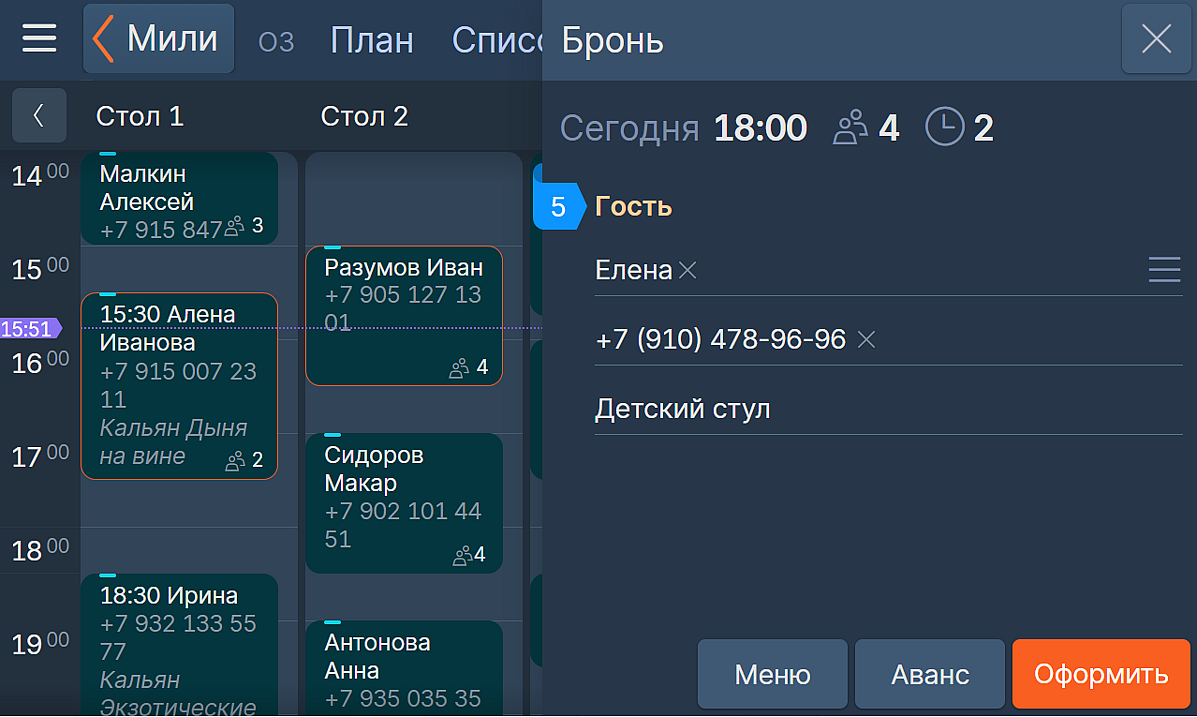Viewport: 1197px width, 717px height.
Task: Switch to the План tab
Action: click(371, 40)
